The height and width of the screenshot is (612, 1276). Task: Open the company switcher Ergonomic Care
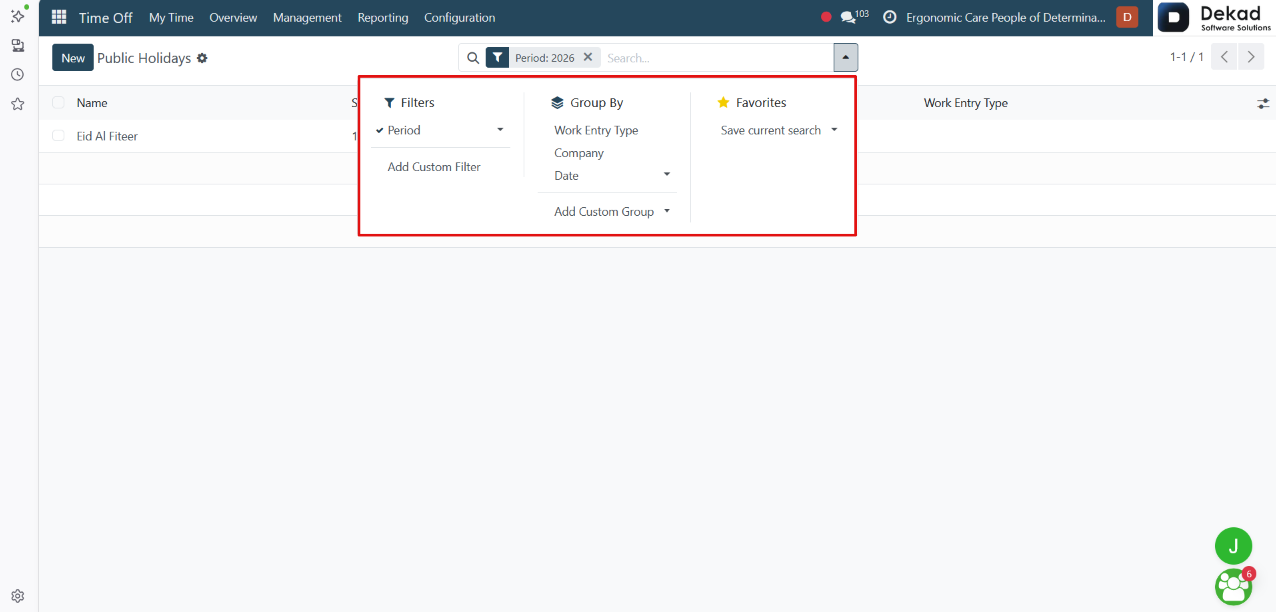coord(1006,17)
